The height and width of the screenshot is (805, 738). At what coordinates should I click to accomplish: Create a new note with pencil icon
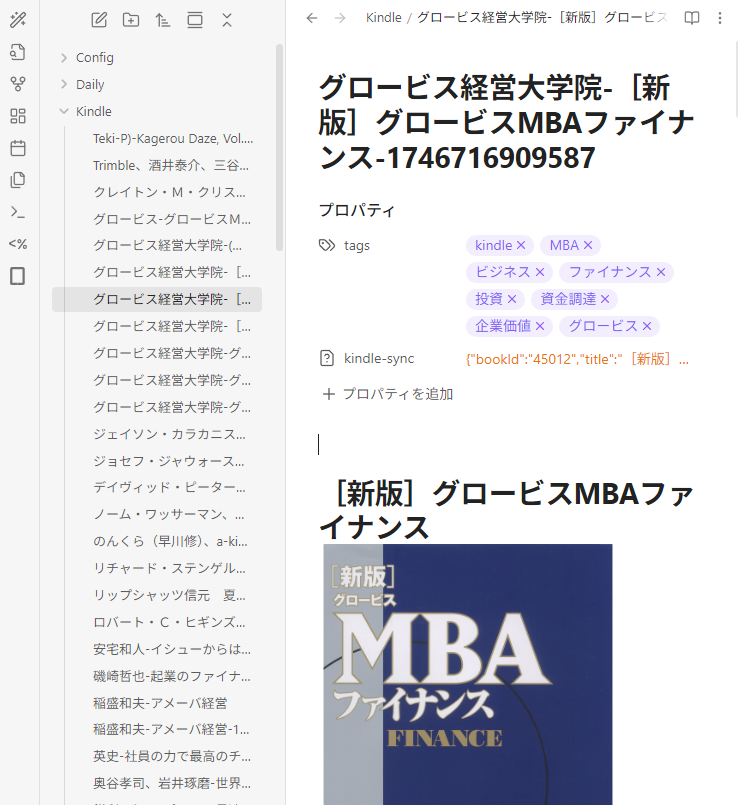99,20
